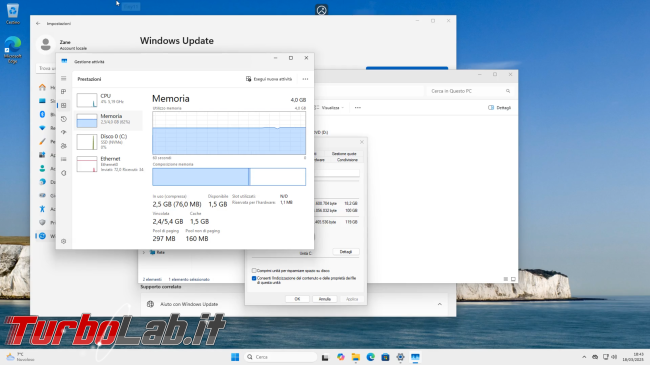
Task: Open Users icon in Task Manager sidebar
Action: click(x=63, y=146)
